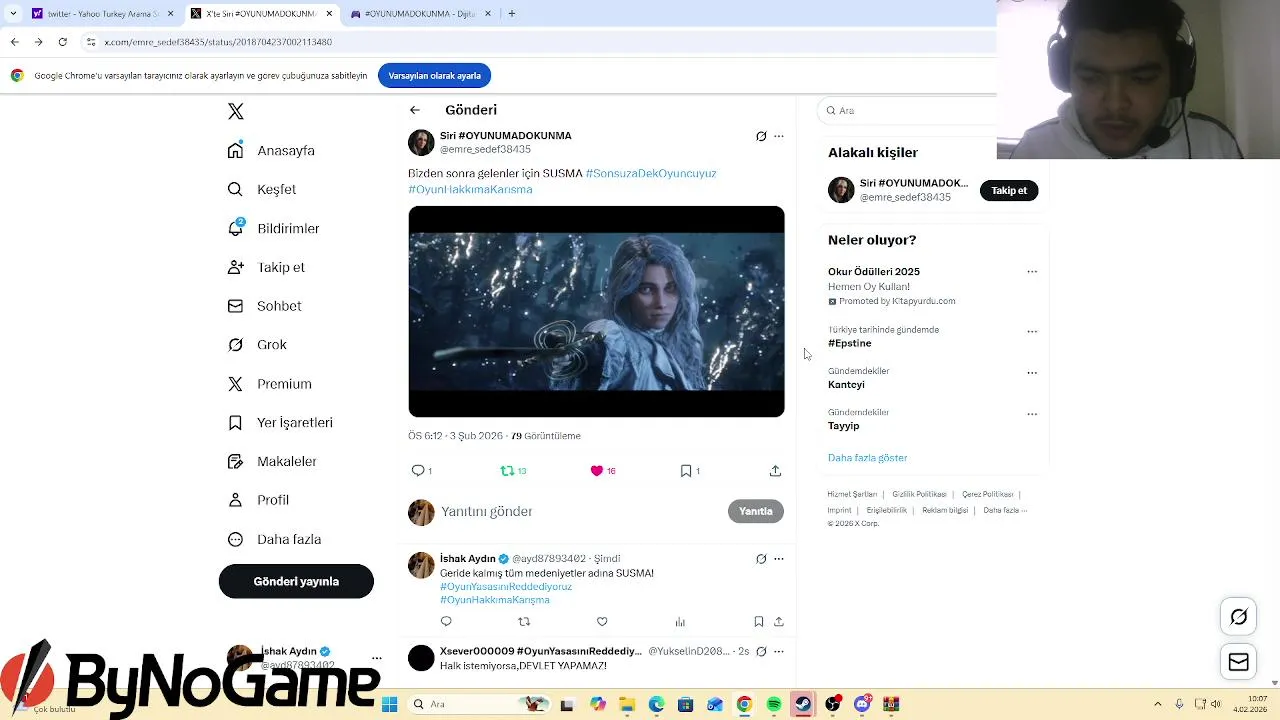Open the #Epstine trending topic
This screenshot has height=720, width=1280.
850,343
